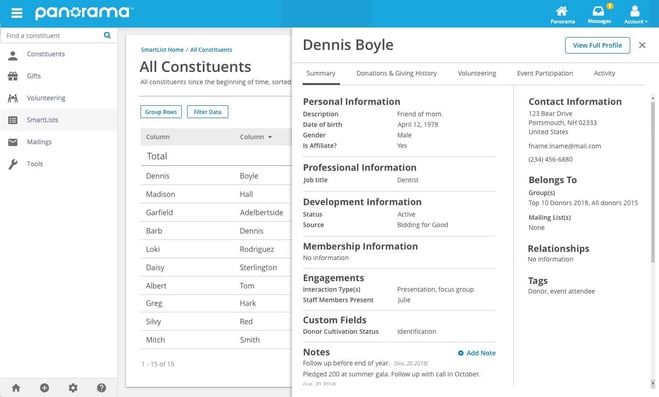Select the Albert row in the list
Image resolution: width=659 pixels, height=397 pixels.
(x=216, y=286)
